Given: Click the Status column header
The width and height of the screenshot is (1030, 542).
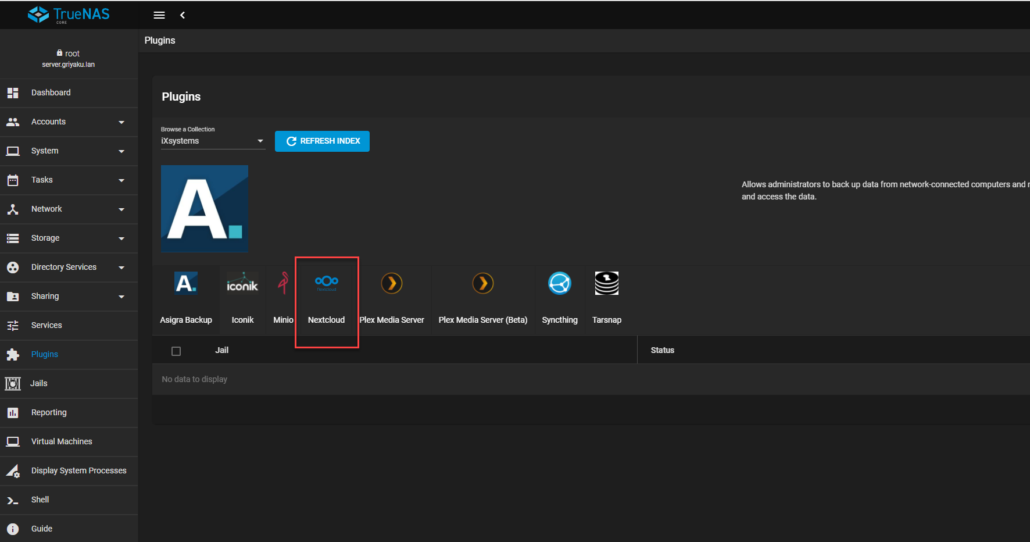Looking at the screenshot, I should (x=662, y=350).
